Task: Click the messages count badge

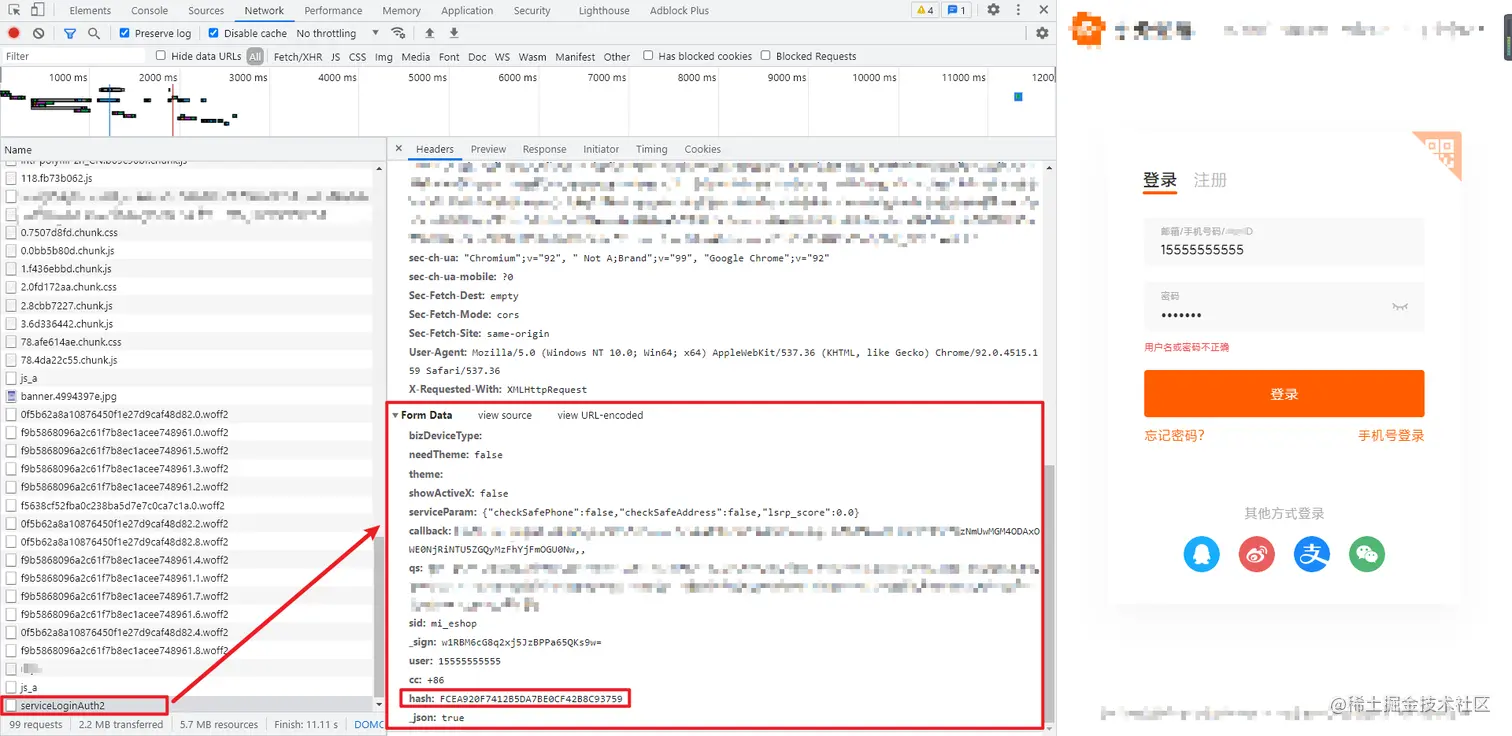Action: (x=957, y=10)
